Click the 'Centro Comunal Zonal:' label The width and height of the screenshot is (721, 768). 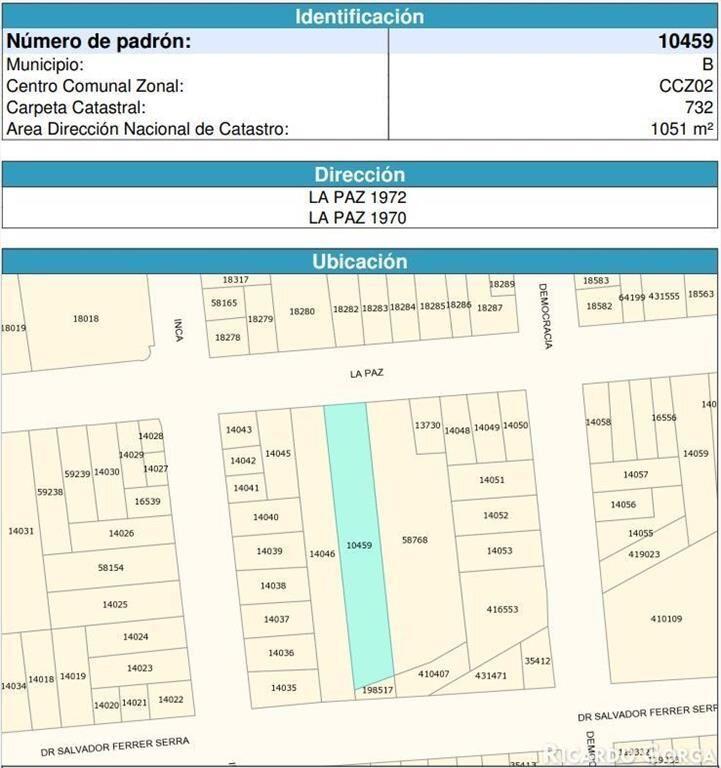(95, 86)
